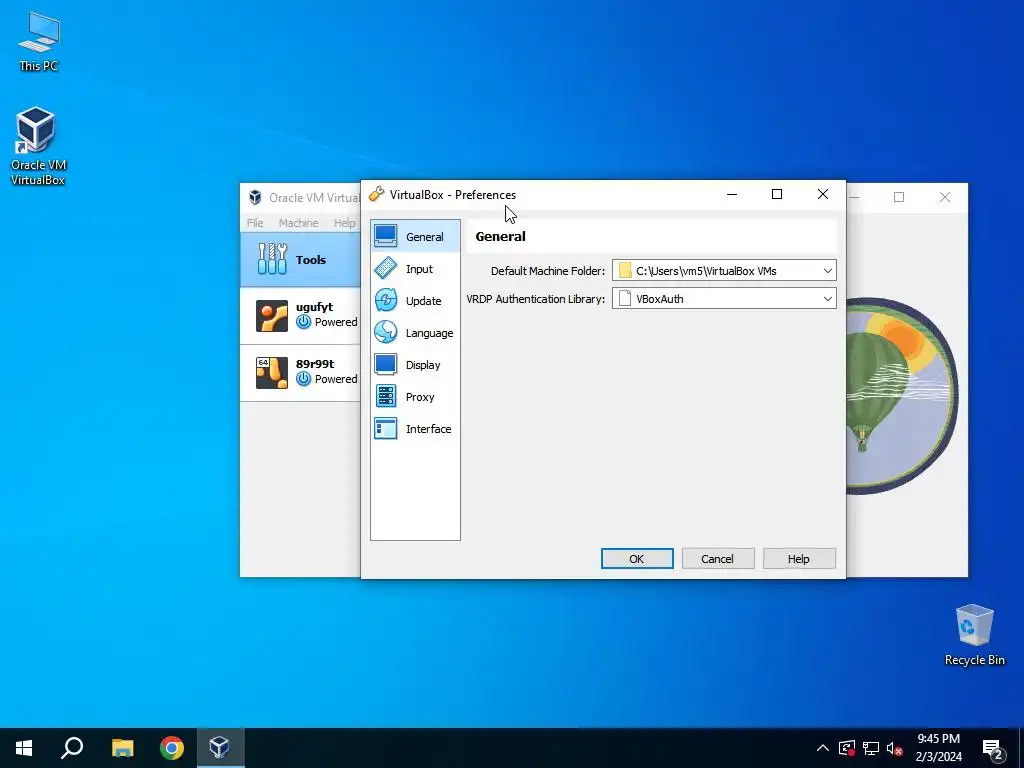The image size is (1024, 768).
Task: Click the VirtualBox taskbar icon
Action: click(219, 748)
